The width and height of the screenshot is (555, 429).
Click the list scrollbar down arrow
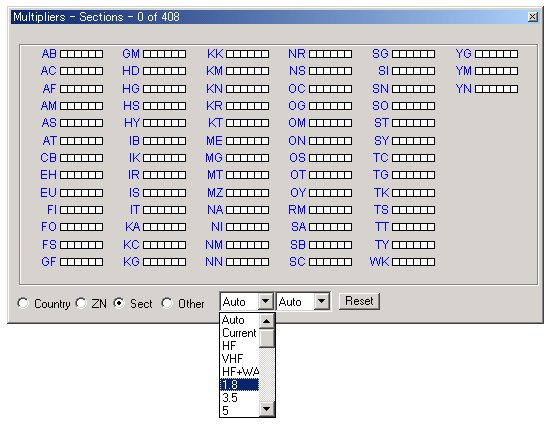click(267, 409)
